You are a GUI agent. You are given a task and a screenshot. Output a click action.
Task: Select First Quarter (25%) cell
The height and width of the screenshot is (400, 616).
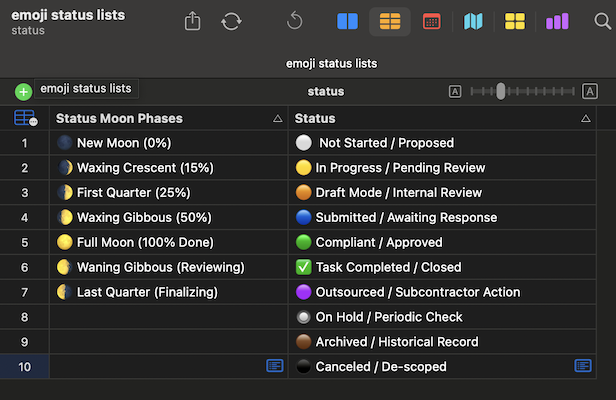click(x=169, y=193)
